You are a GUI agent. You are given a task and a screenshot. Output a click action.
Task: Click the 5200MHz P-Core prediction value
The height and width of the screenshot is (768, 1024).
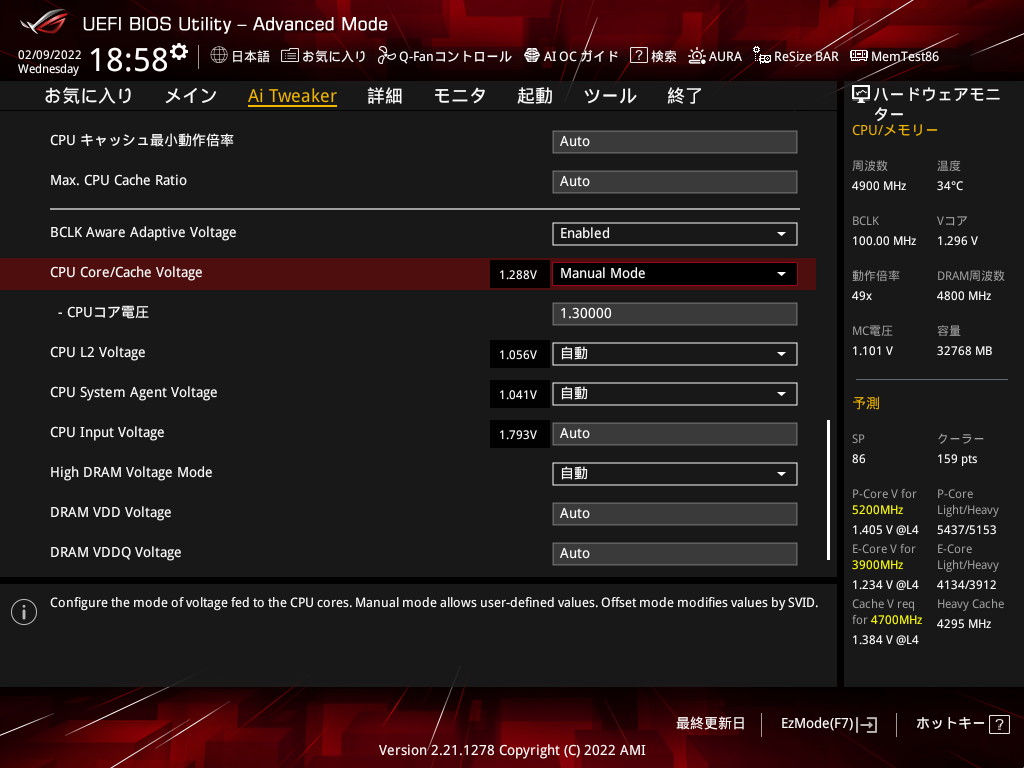click(x=877, y=510)
